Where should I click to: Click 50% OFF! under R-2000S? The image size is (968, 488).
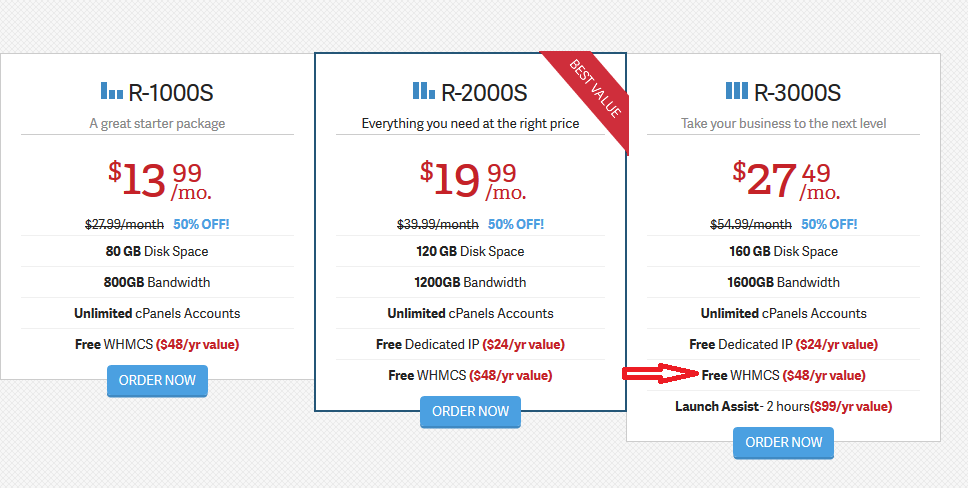click(x=516, y=224)
